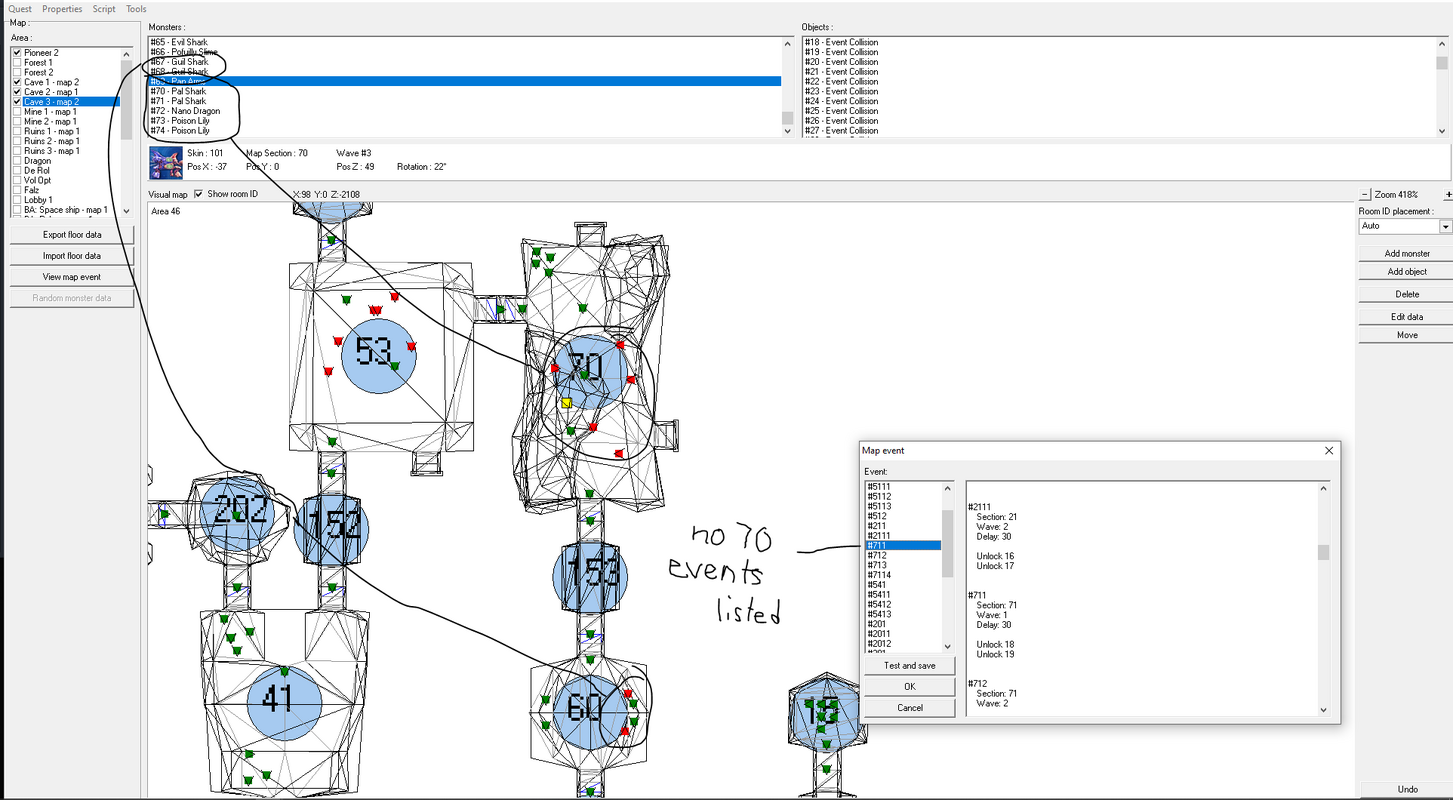
Task: Click room 53 ID circle
Action: (379, 355)
